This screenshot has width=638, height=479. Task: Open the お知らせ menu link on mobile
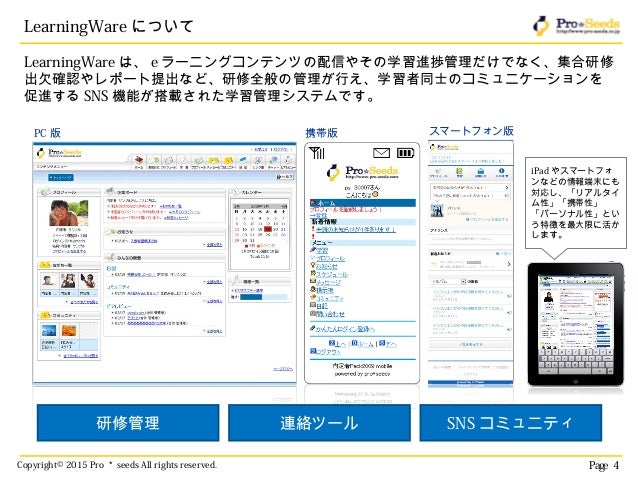point(327,267)
